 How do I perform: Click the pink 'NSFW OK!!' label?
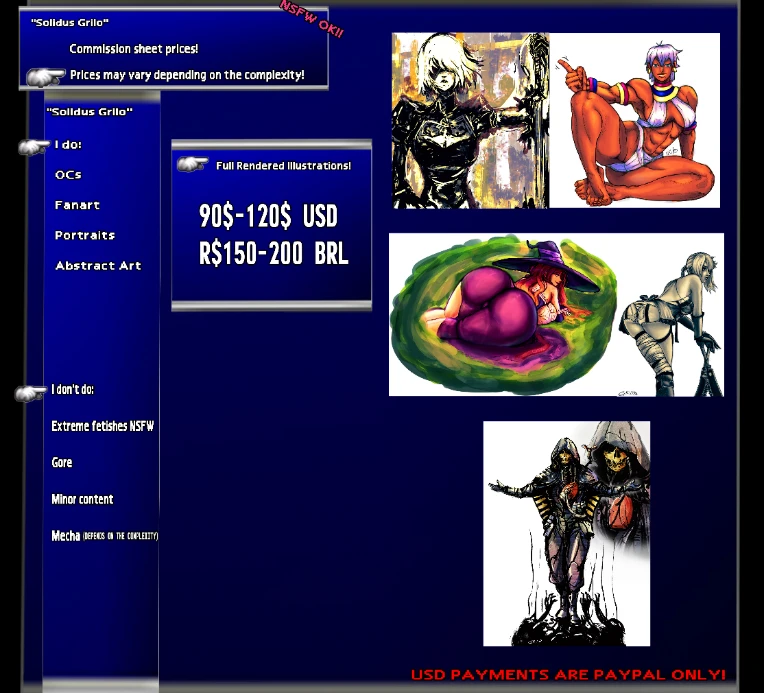pos(312,19)
